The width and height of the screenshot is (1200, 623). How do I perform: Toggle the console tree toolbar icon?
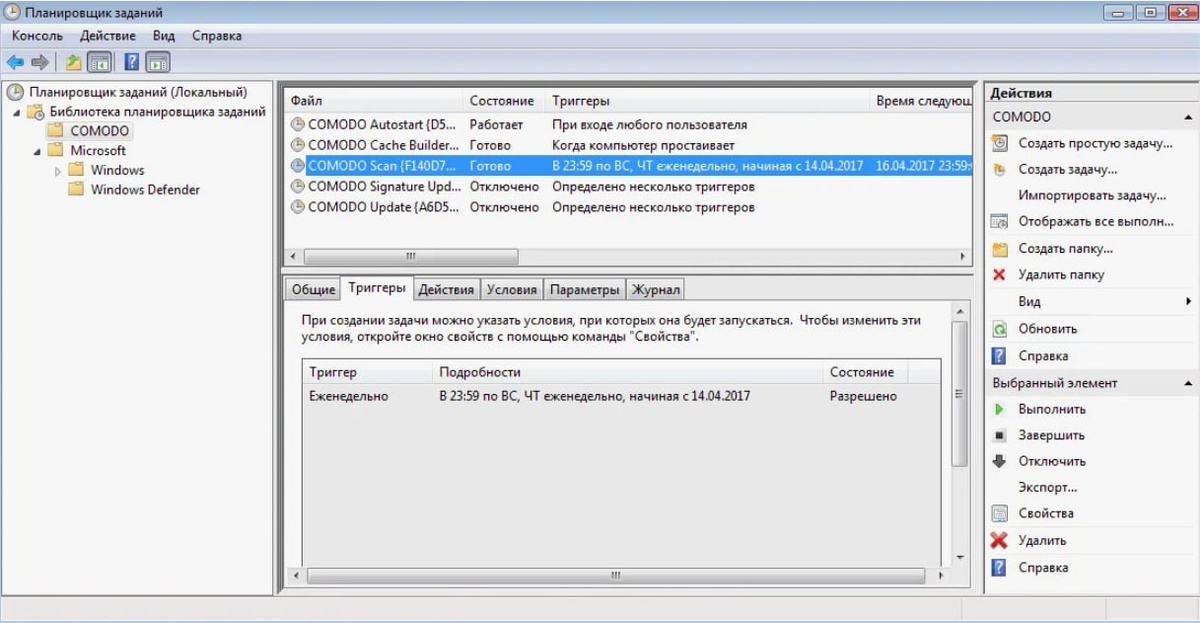[99, 62]
